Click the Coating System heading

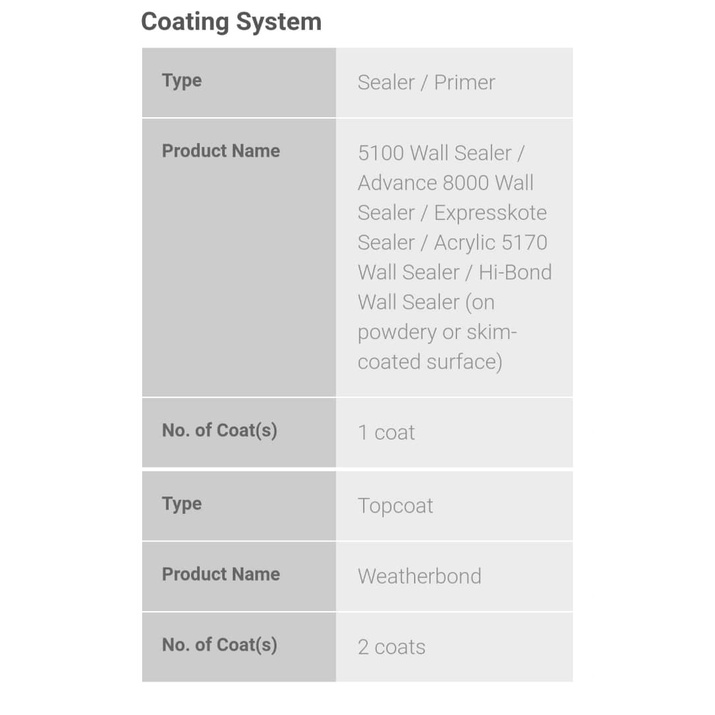[231, 22]
